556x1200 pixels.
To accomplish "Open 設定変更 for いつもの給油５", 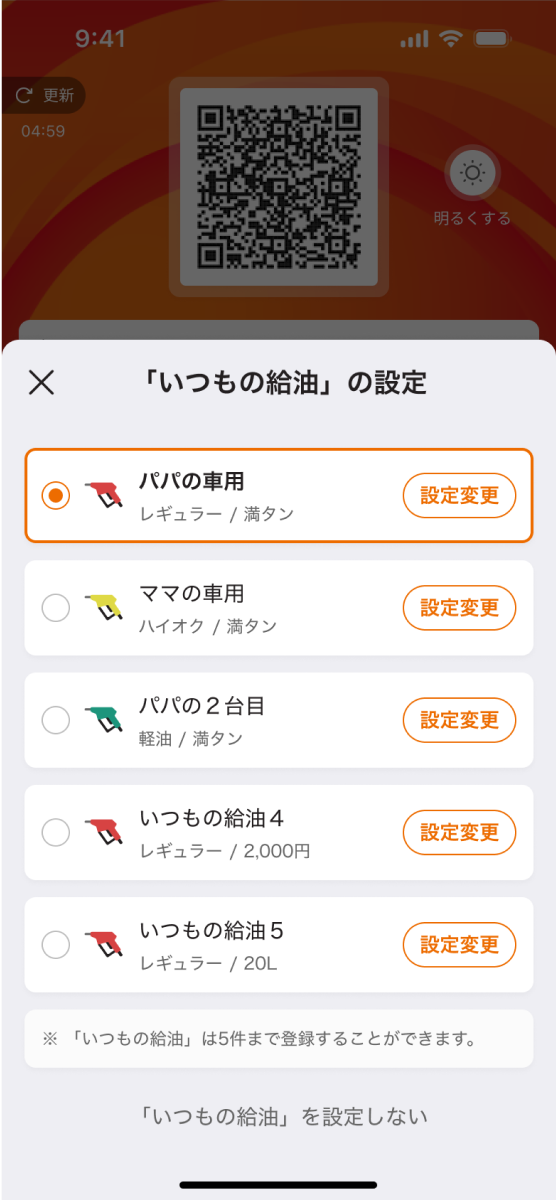I will [459, 944].
